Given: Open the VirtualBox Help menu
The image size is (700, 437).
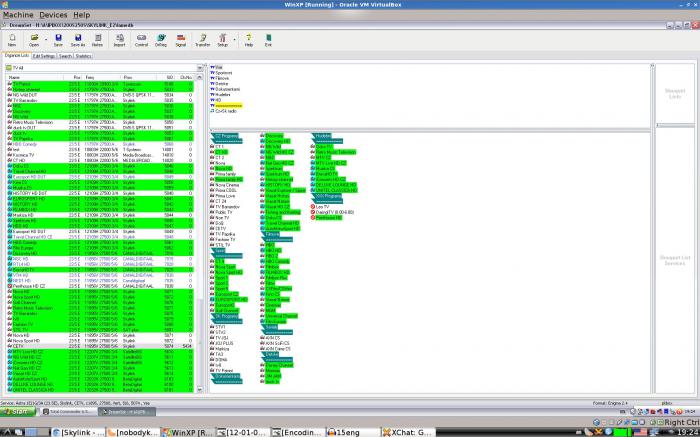Looking at the screenshot, I should (81, 15).
